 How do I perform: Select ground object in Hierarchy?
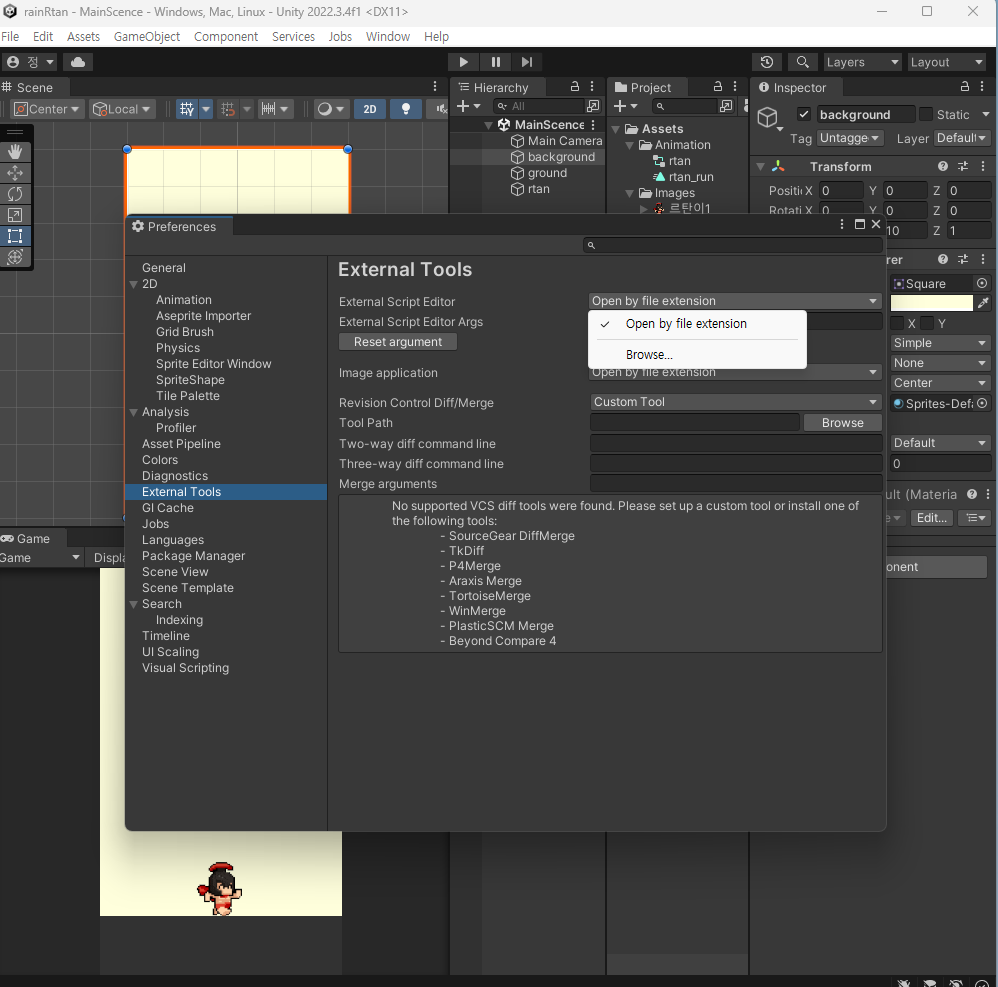(547, 173)
